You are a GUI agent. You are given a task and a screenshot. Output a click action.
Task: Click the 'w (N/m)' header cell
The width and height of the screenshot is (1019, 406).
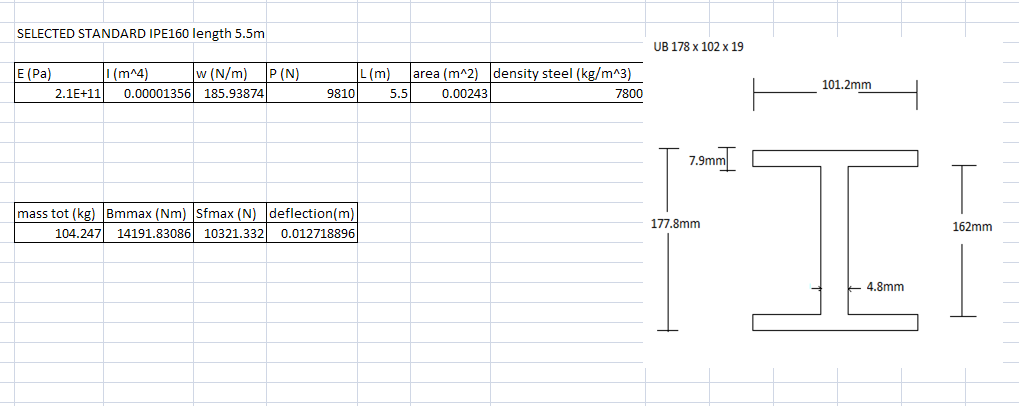pos(230,73)
